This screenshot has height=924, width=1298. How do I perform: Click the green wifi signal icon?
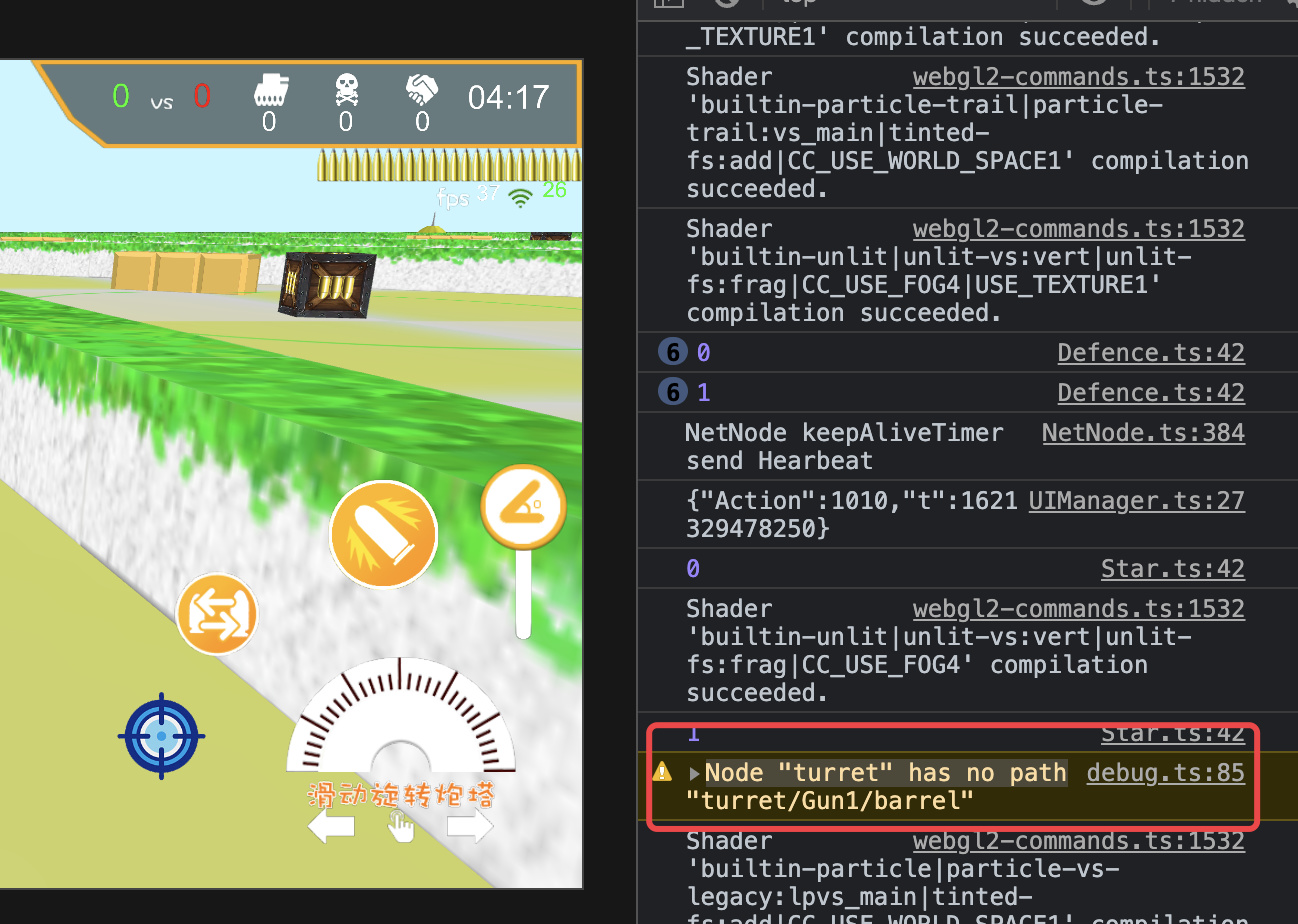tap(520, 197)
